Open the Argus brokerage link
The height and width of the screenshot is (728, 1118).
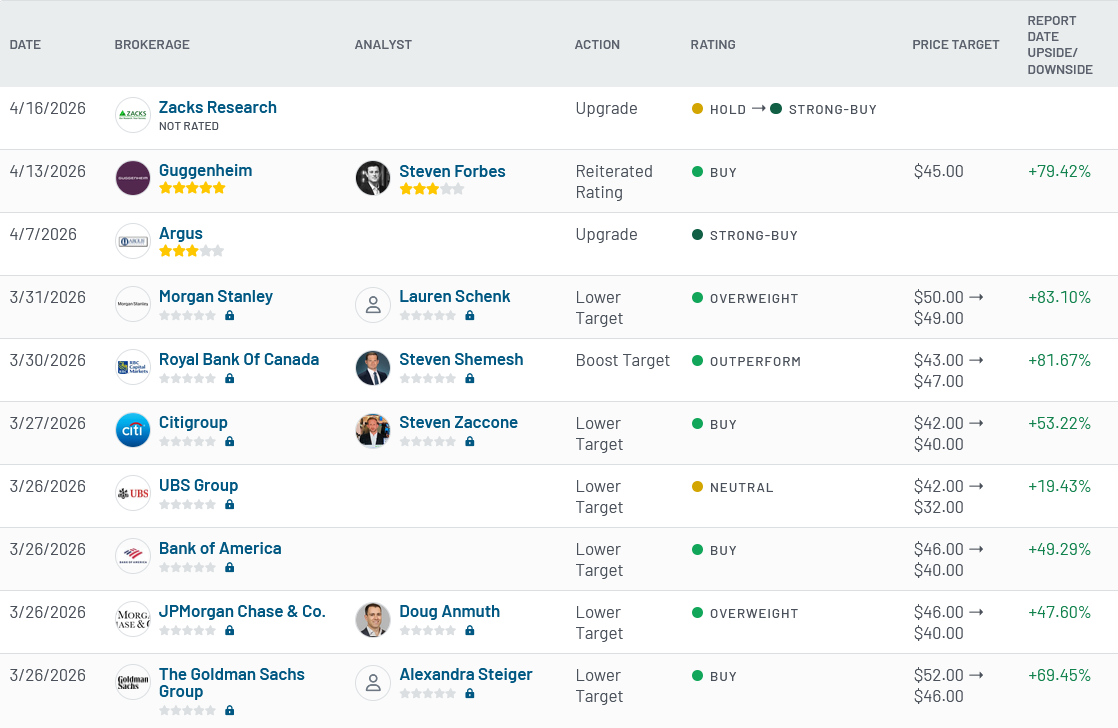click(x=180, y=233)
